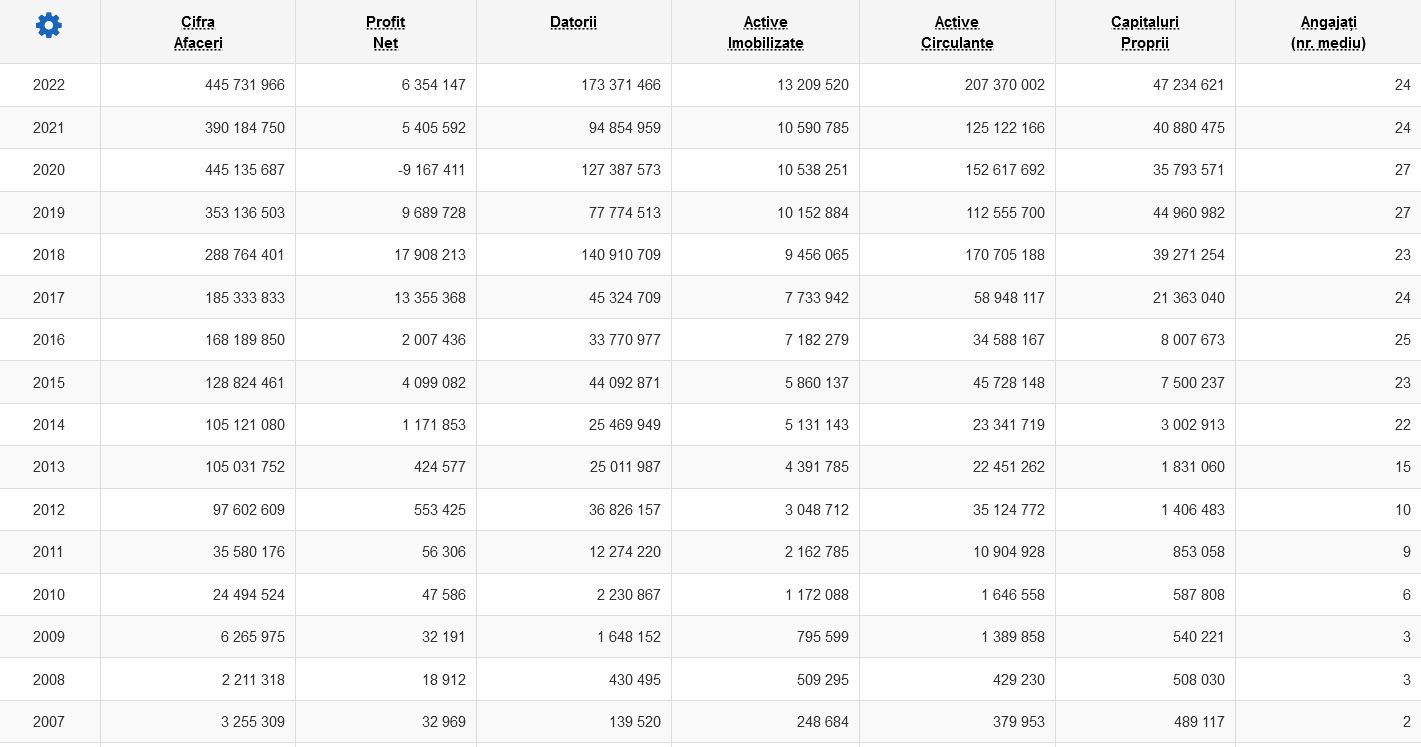Click net profit value 56 306
Viewport: 1421px width, 747px height.
pos(444,552)
